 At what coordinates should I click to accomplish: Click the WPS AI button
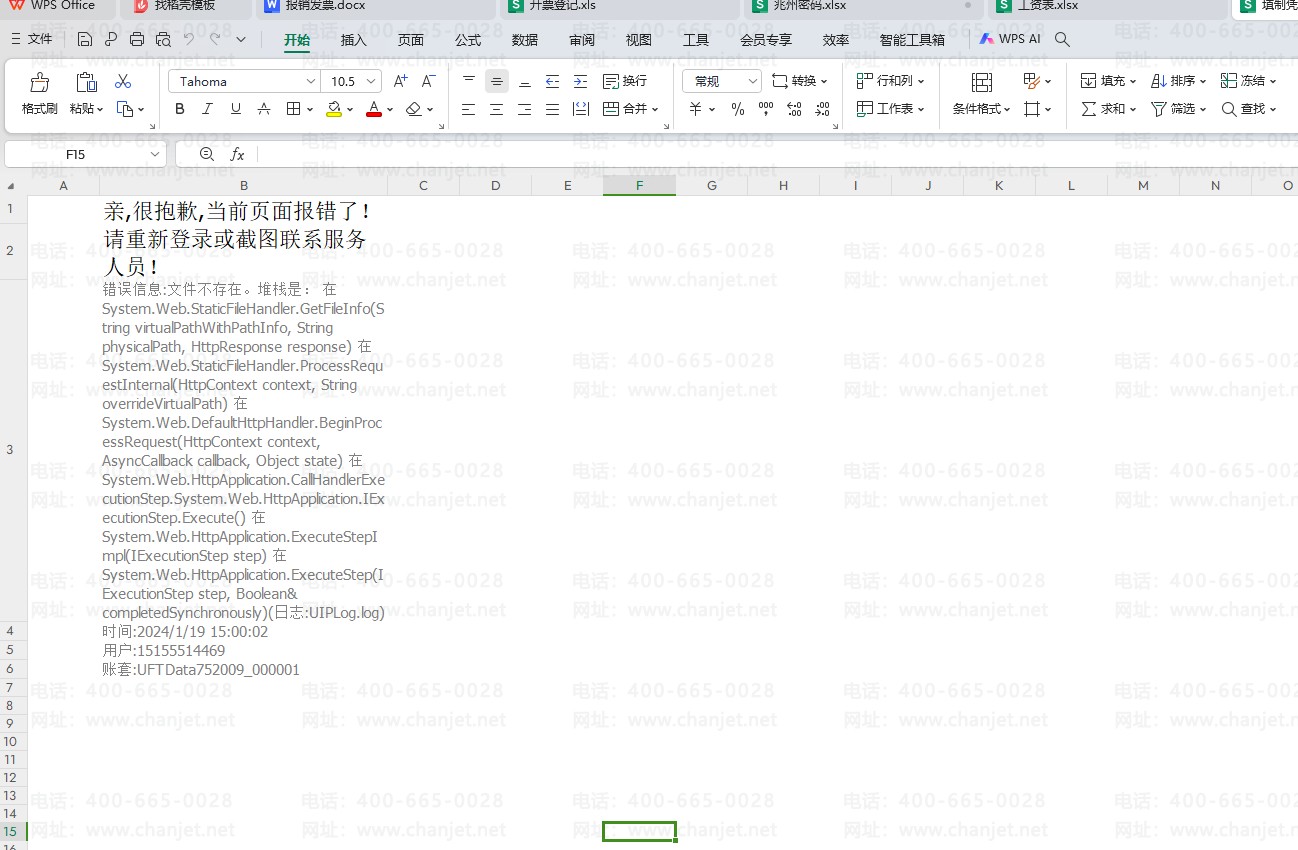[1010, 40]
